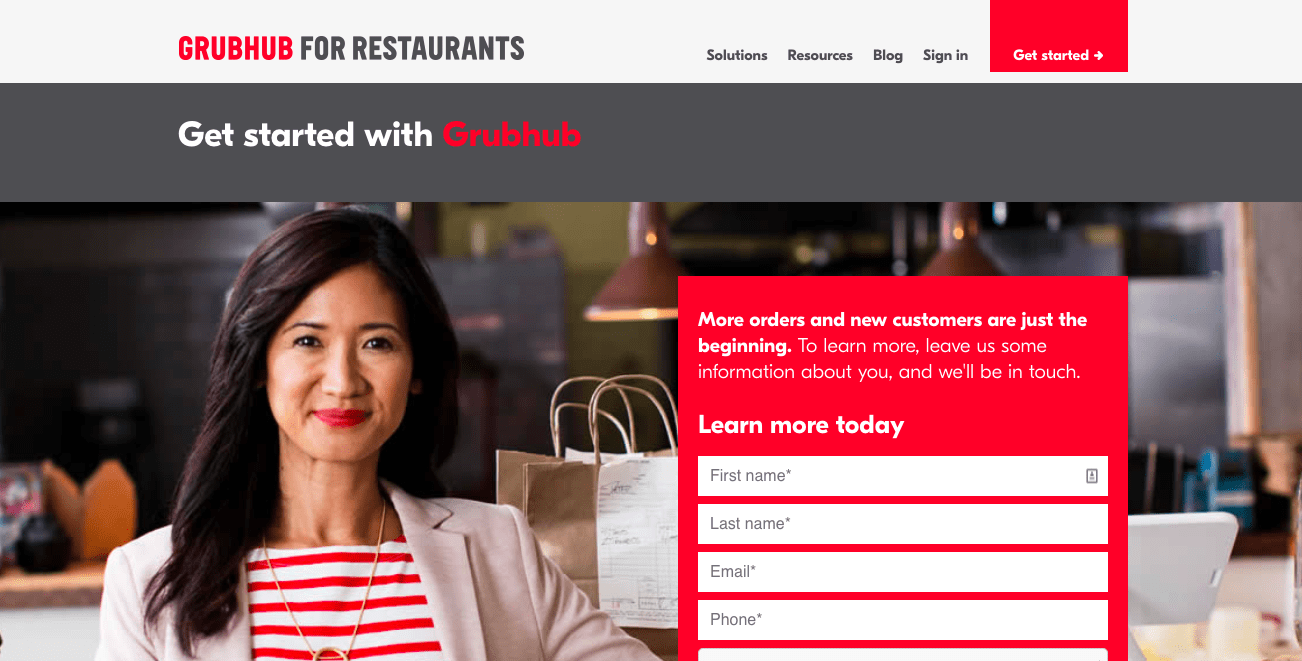Image resolution: width=1302 pixels, height=661 pixels.
Task: Focus the First name field
Action: 903,476
